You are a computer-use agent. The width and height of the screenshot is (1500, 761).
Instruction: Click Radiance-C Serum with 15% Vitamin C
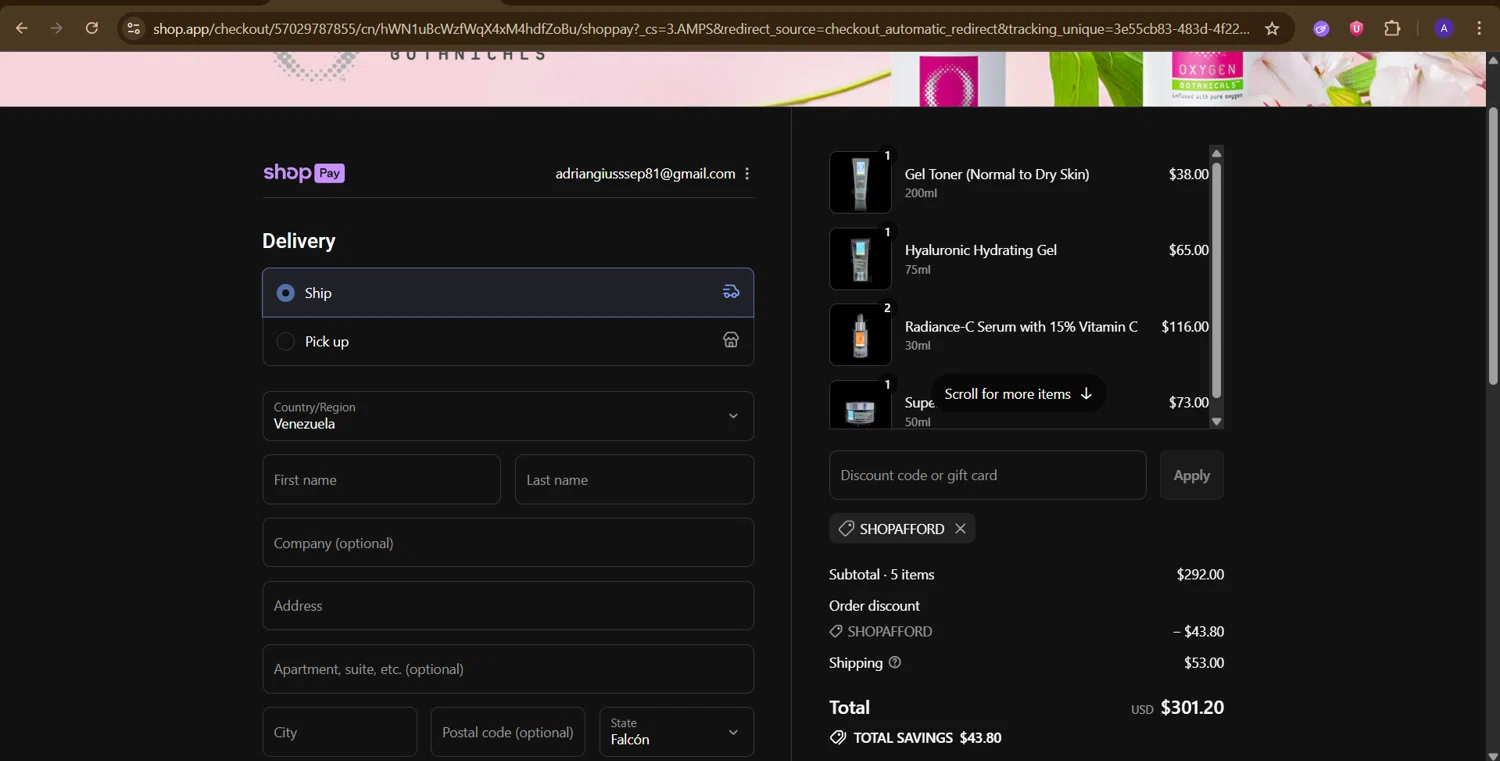[x=1021, y=326]
